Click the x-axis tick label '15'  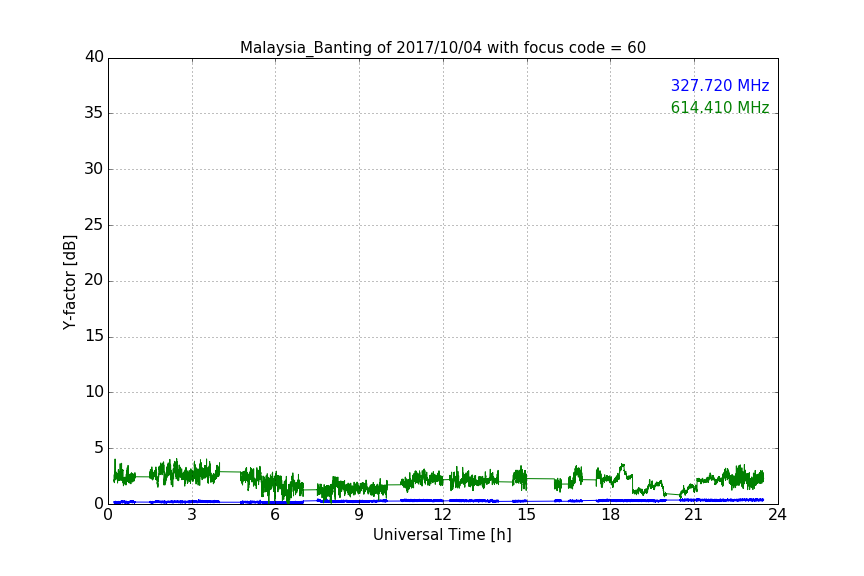coord(526,515)
